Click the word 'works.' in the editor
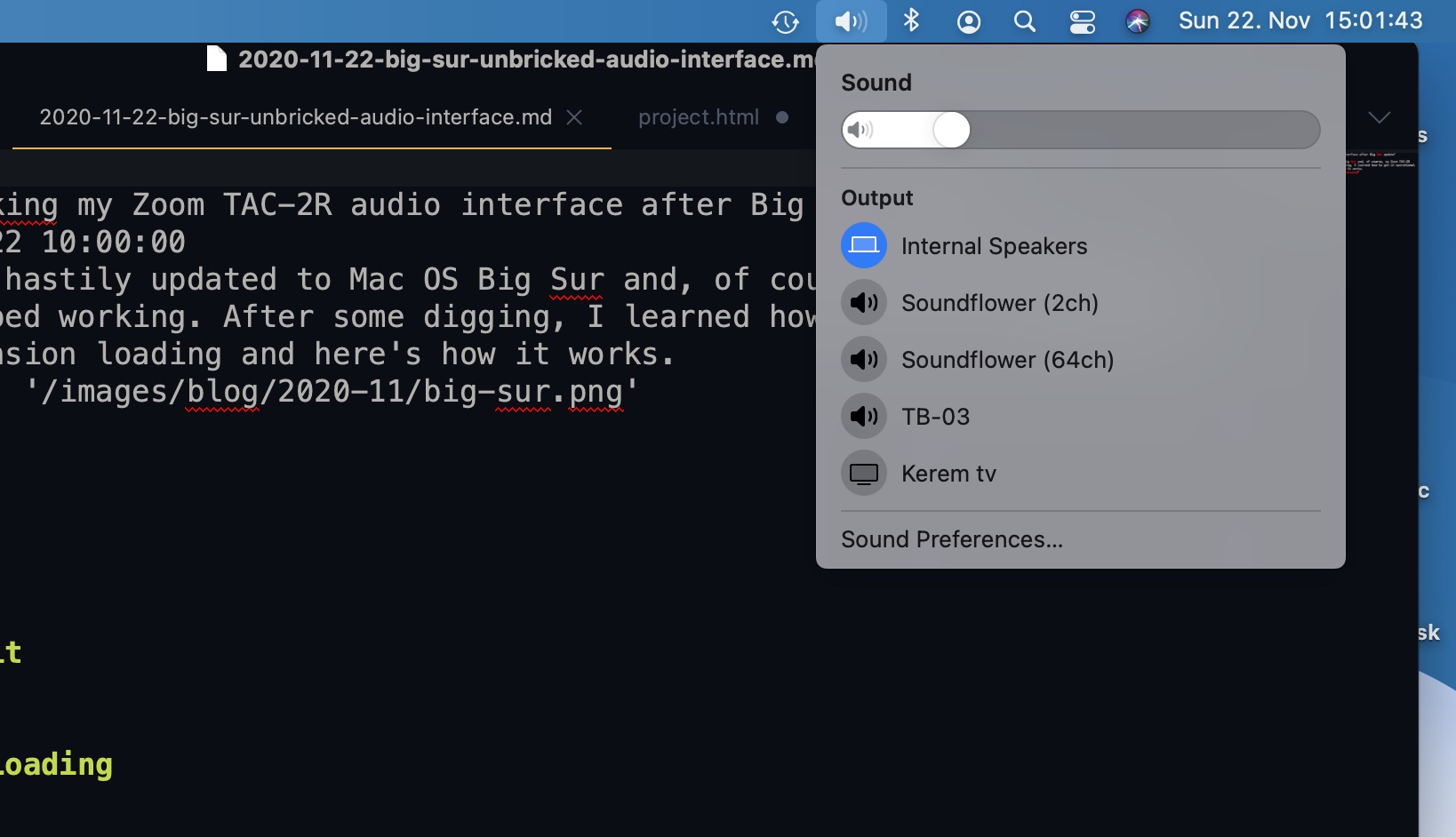 (x=622, y=354)
